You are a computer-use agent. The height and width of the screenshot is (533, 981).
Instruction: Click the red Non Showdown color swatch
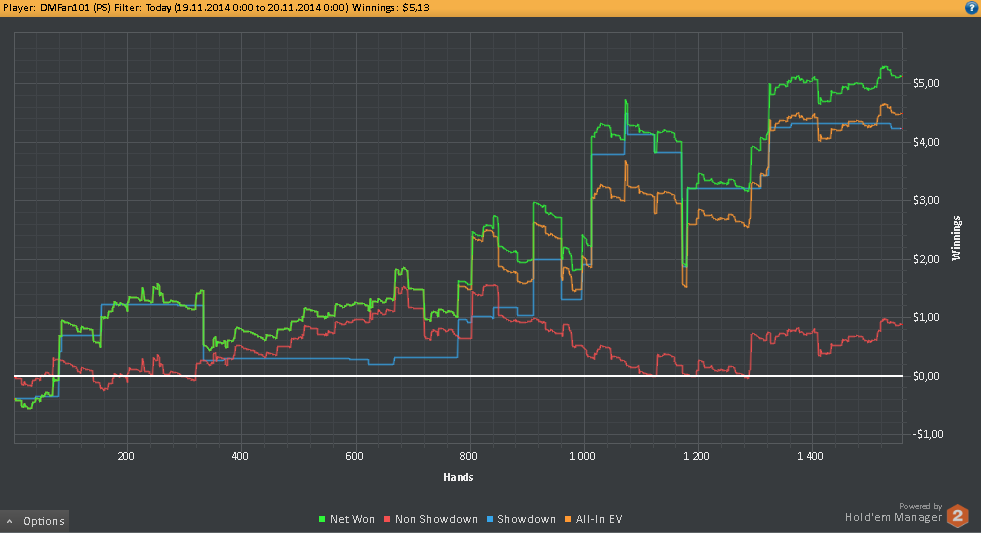point(387,519)
